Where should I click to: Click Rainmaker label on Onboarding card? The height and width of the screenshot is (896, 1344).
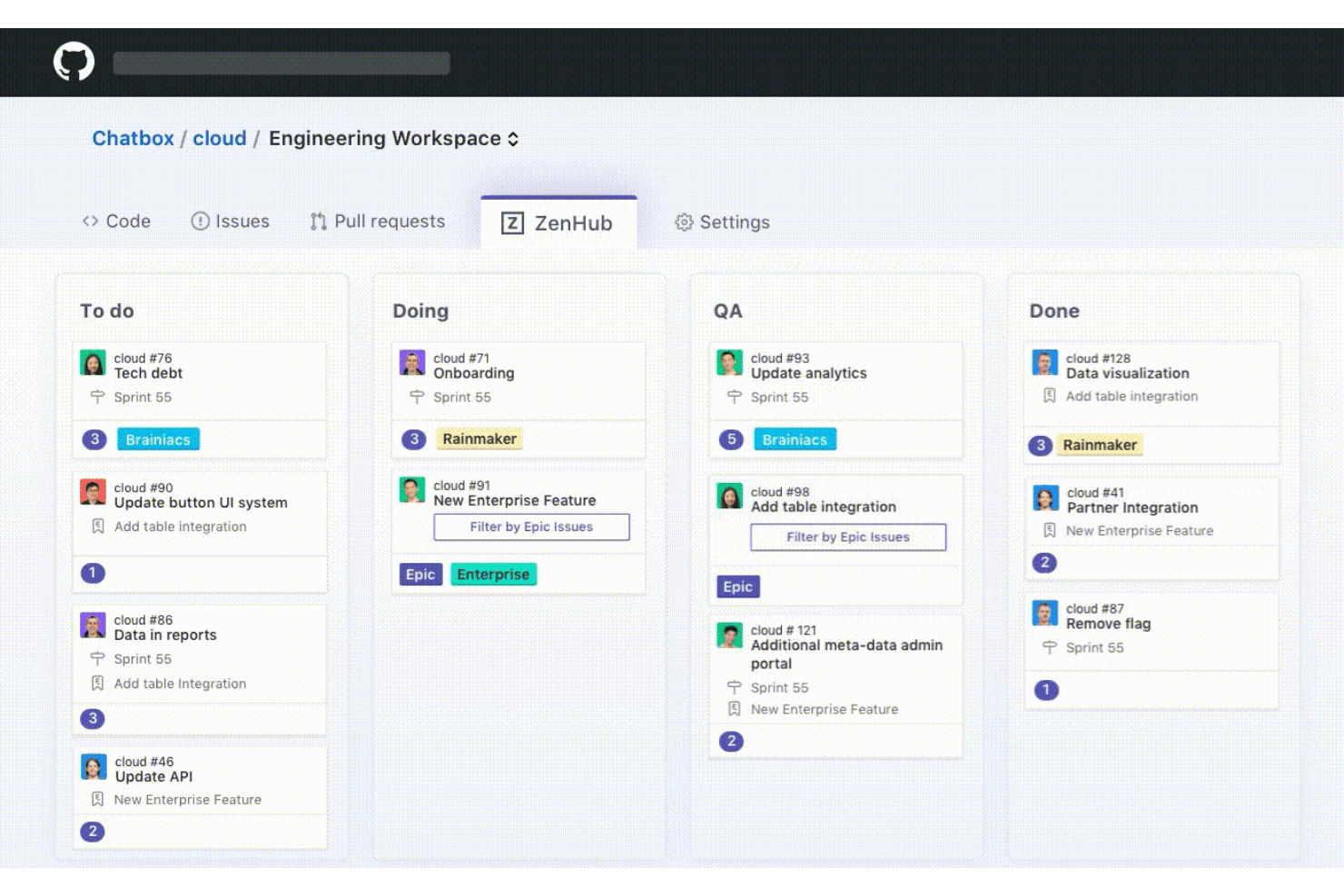[479, 439]
